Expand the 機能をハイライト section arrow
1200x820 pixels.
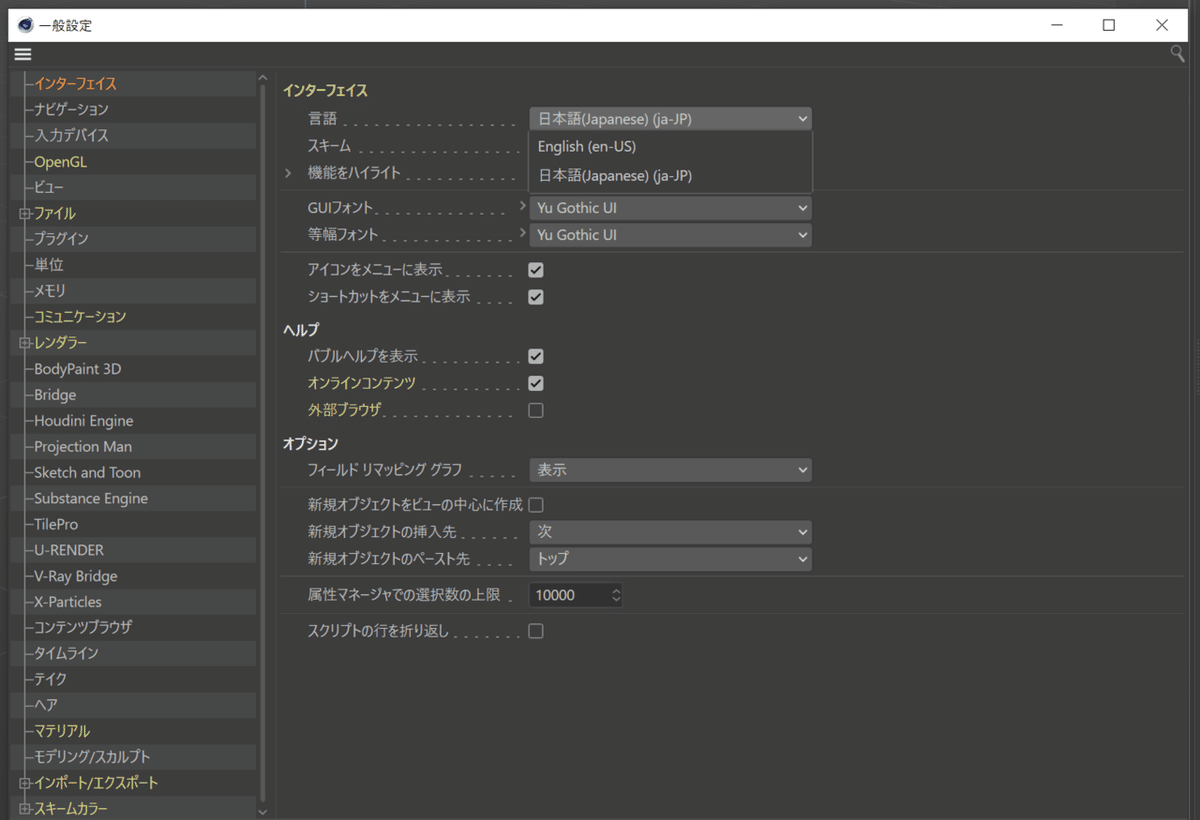(289, 173)
